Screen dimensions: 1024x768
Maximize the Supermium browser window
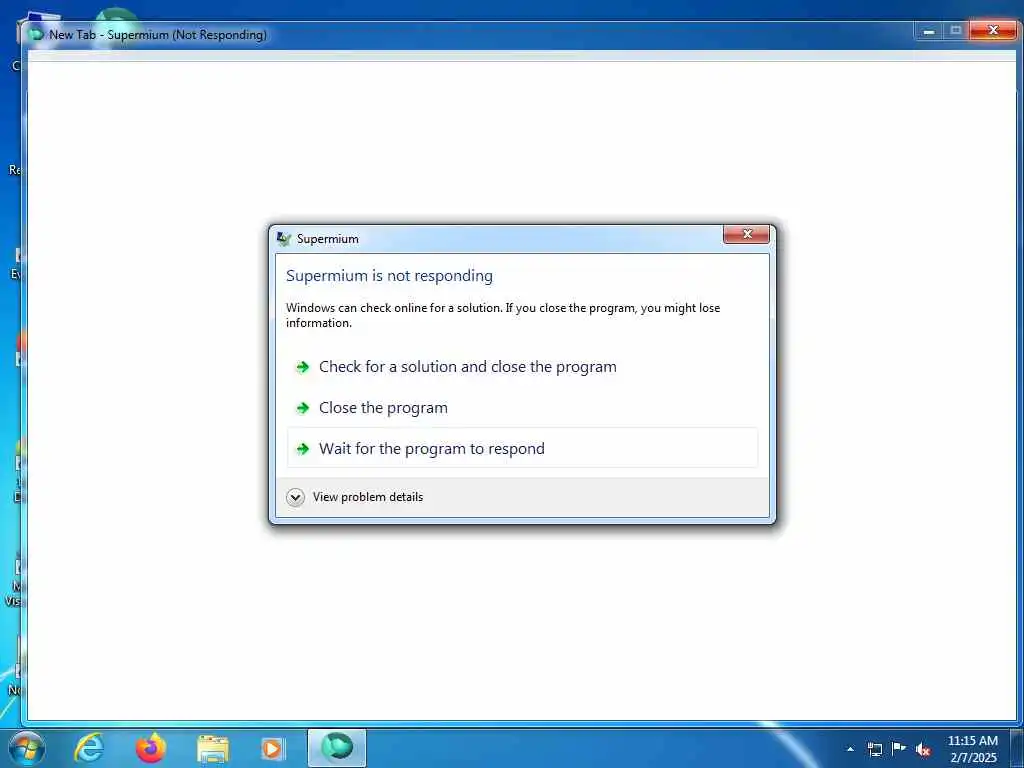tap(955, 31)
